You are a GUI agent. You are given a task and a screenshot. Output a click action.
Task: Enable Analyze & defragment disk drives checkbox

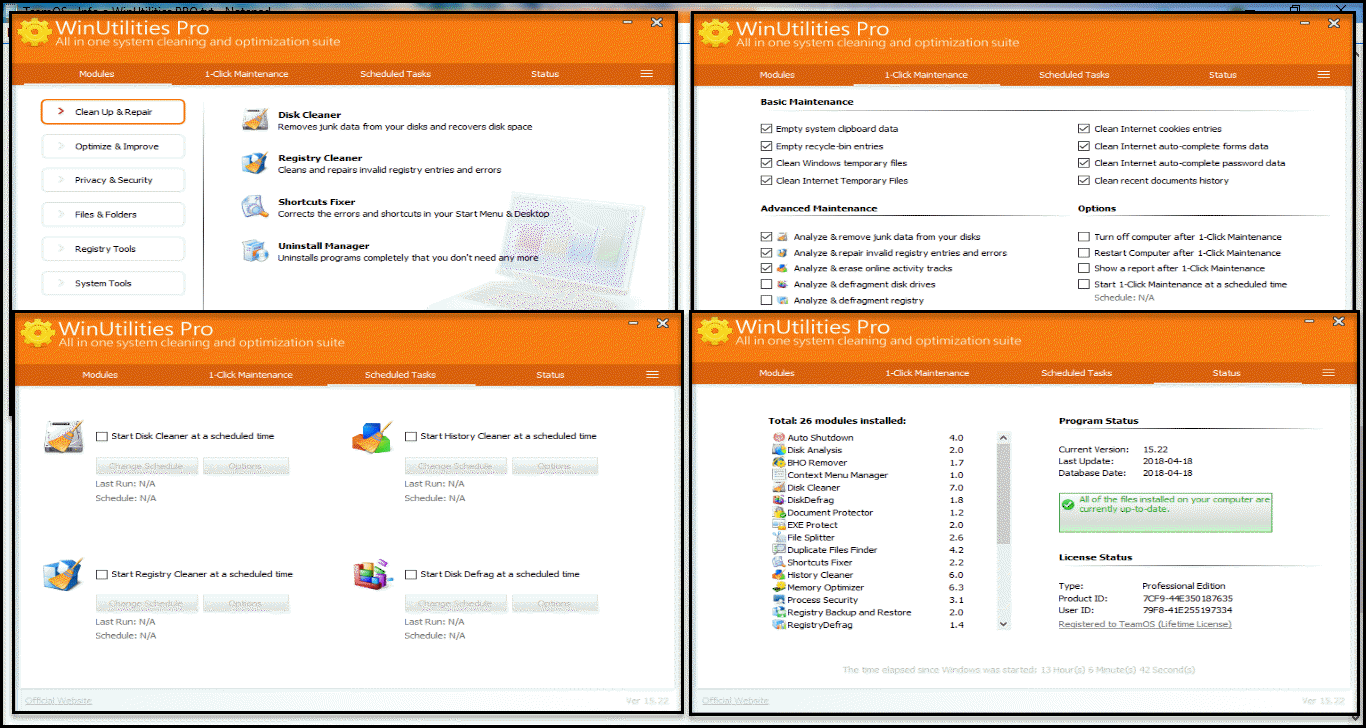[766, 285]
